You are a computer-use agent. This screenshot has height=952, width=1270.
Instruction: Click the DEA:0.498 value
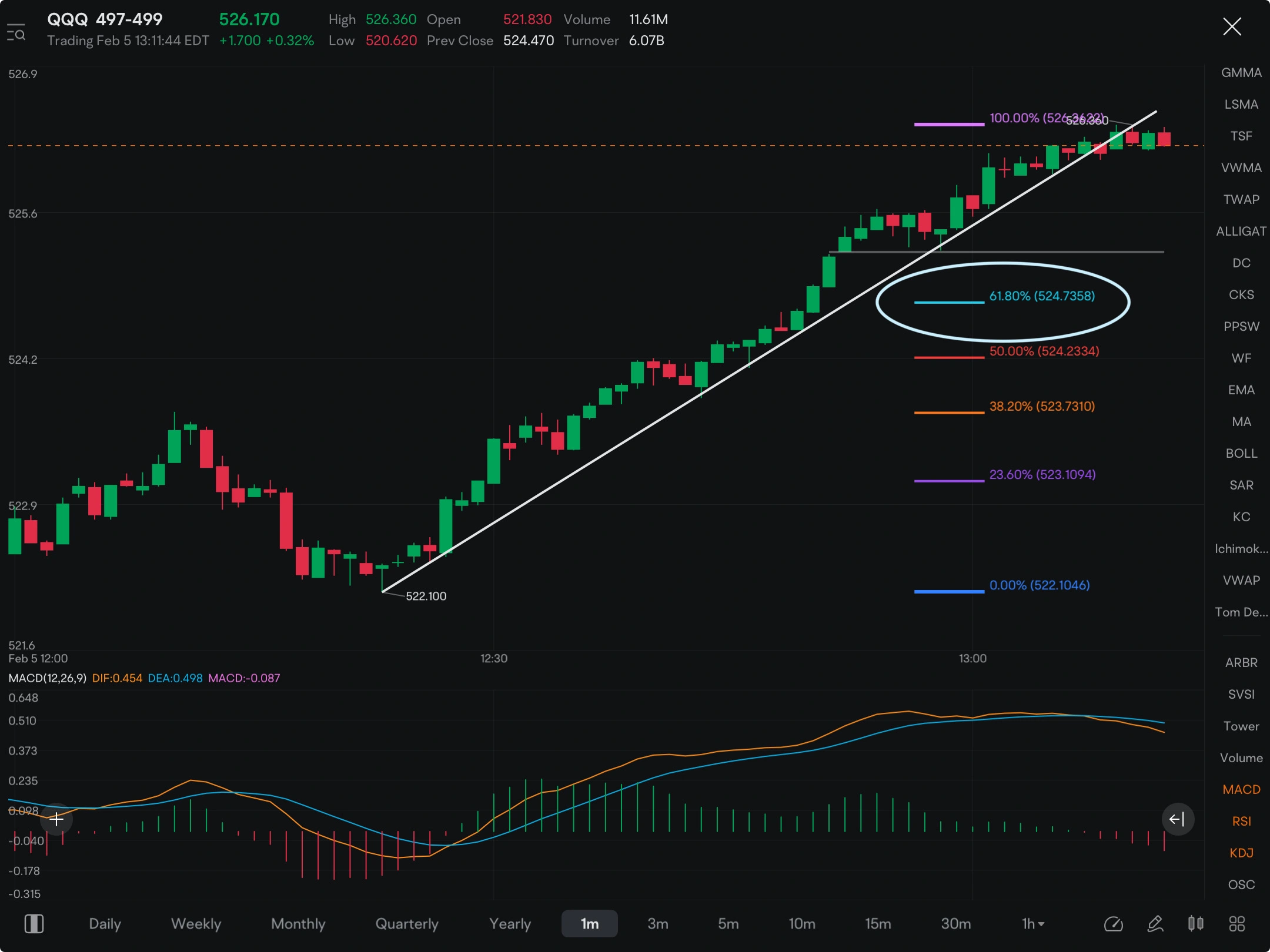[x=175, y=678]
